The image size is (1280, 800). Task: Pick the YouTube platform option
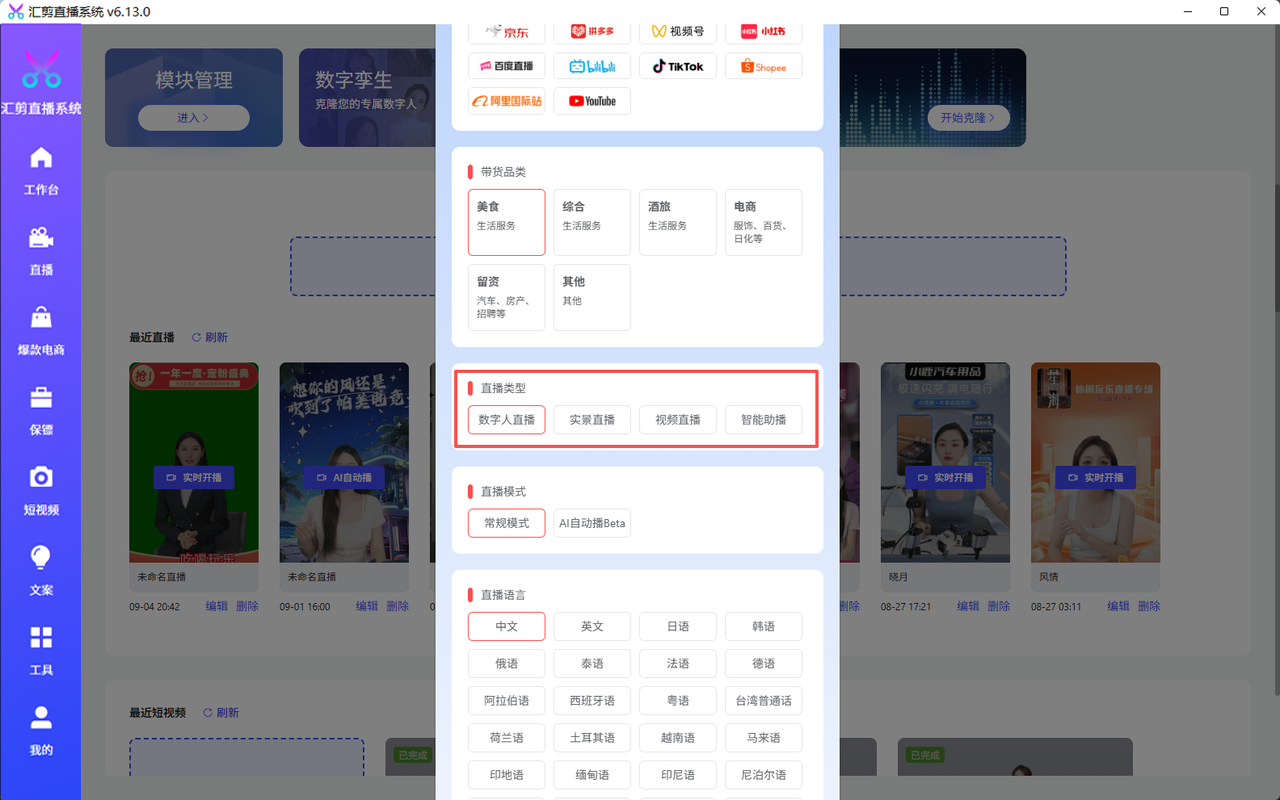pyautogui.click(x=592, y=101)
